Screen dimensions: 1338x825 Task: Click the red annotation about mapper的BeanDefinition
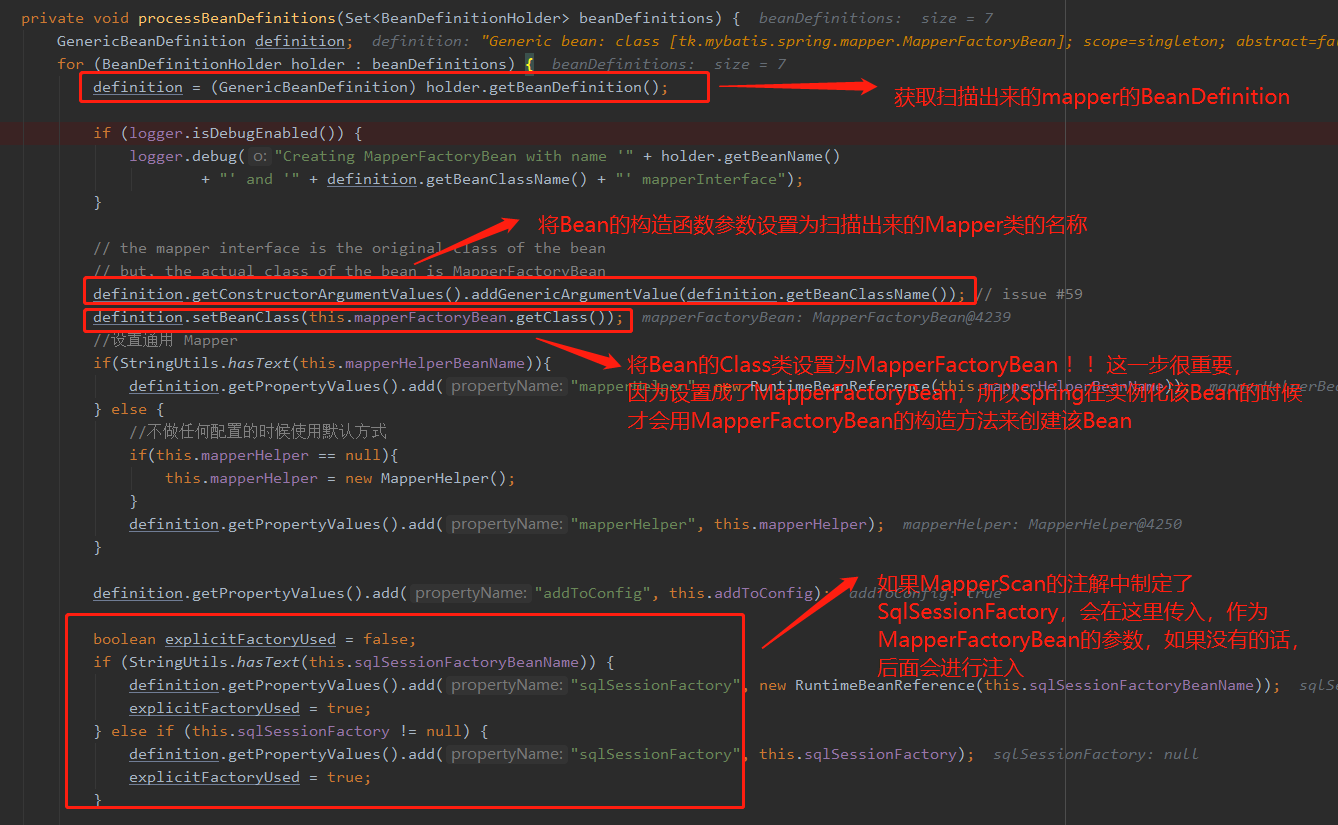pos(1091,97)
